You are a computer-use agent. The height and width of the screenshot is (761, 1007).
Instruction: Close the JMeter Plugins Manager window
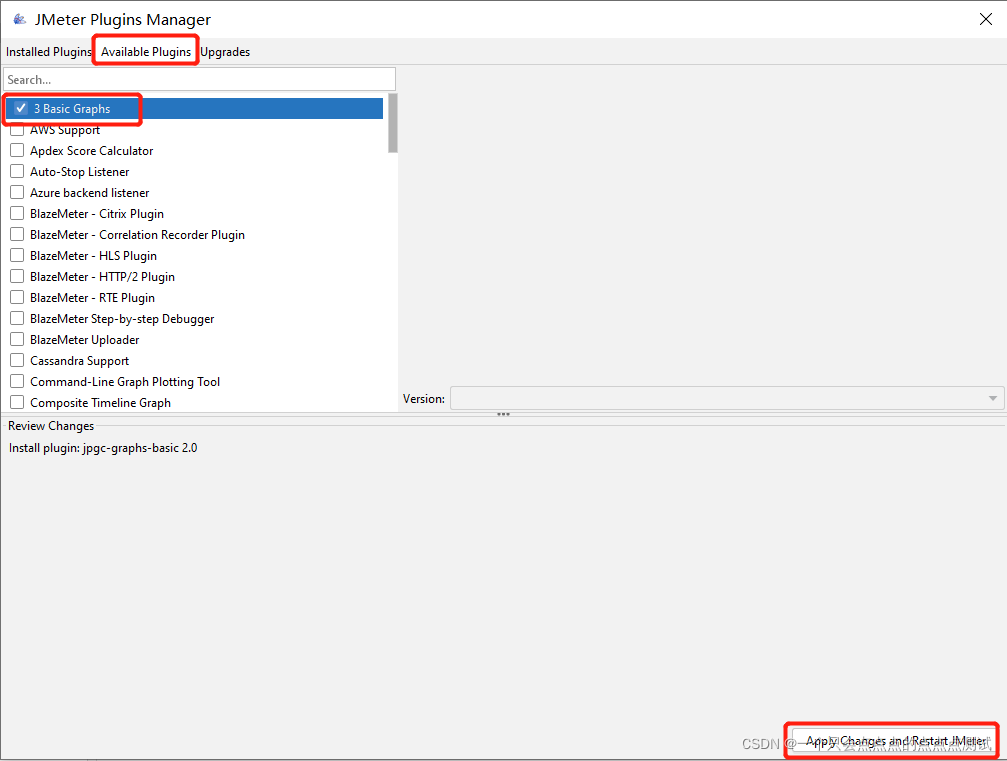coord(986,19)
